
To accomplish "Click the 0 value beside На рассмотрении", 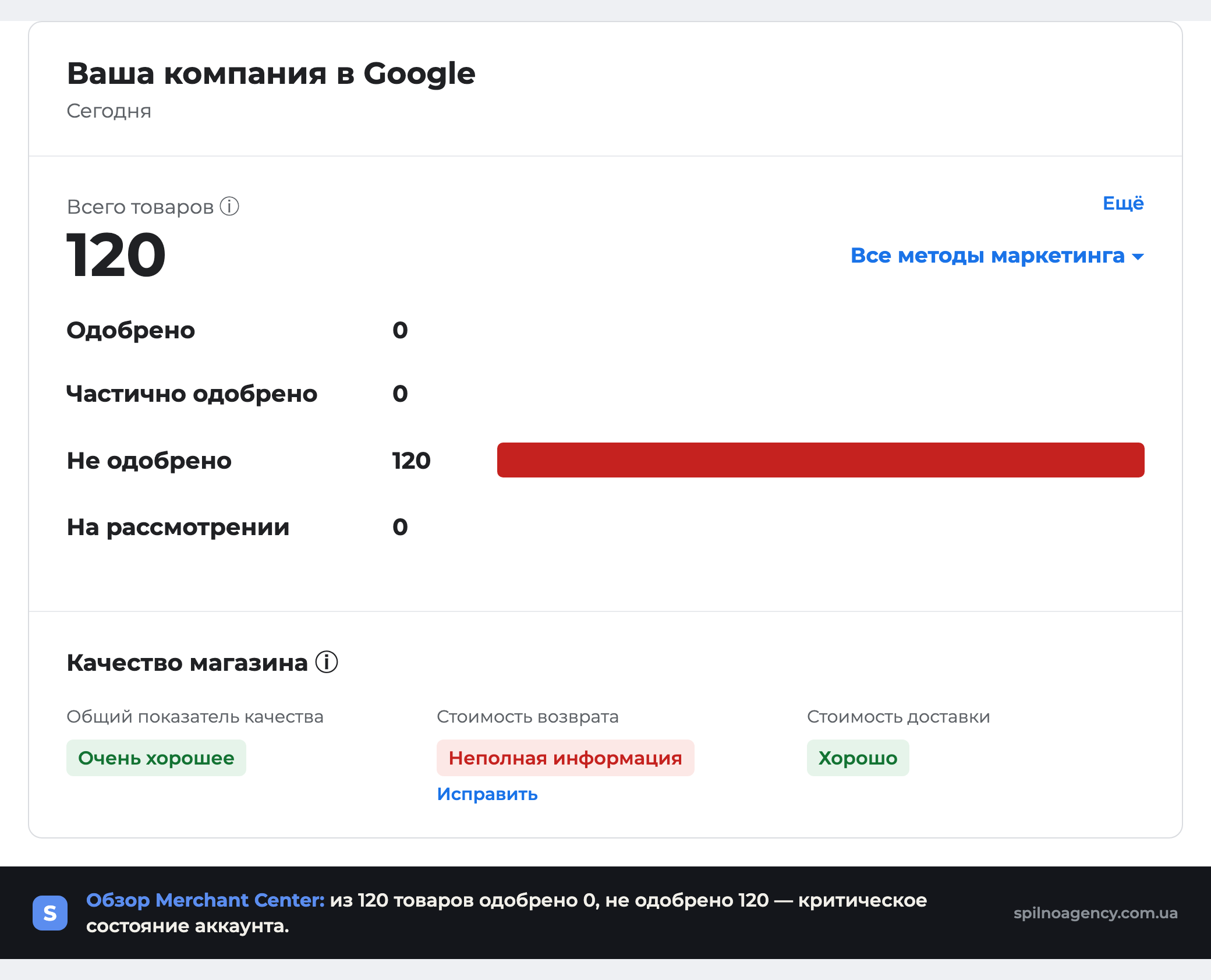I will [400, 527].
